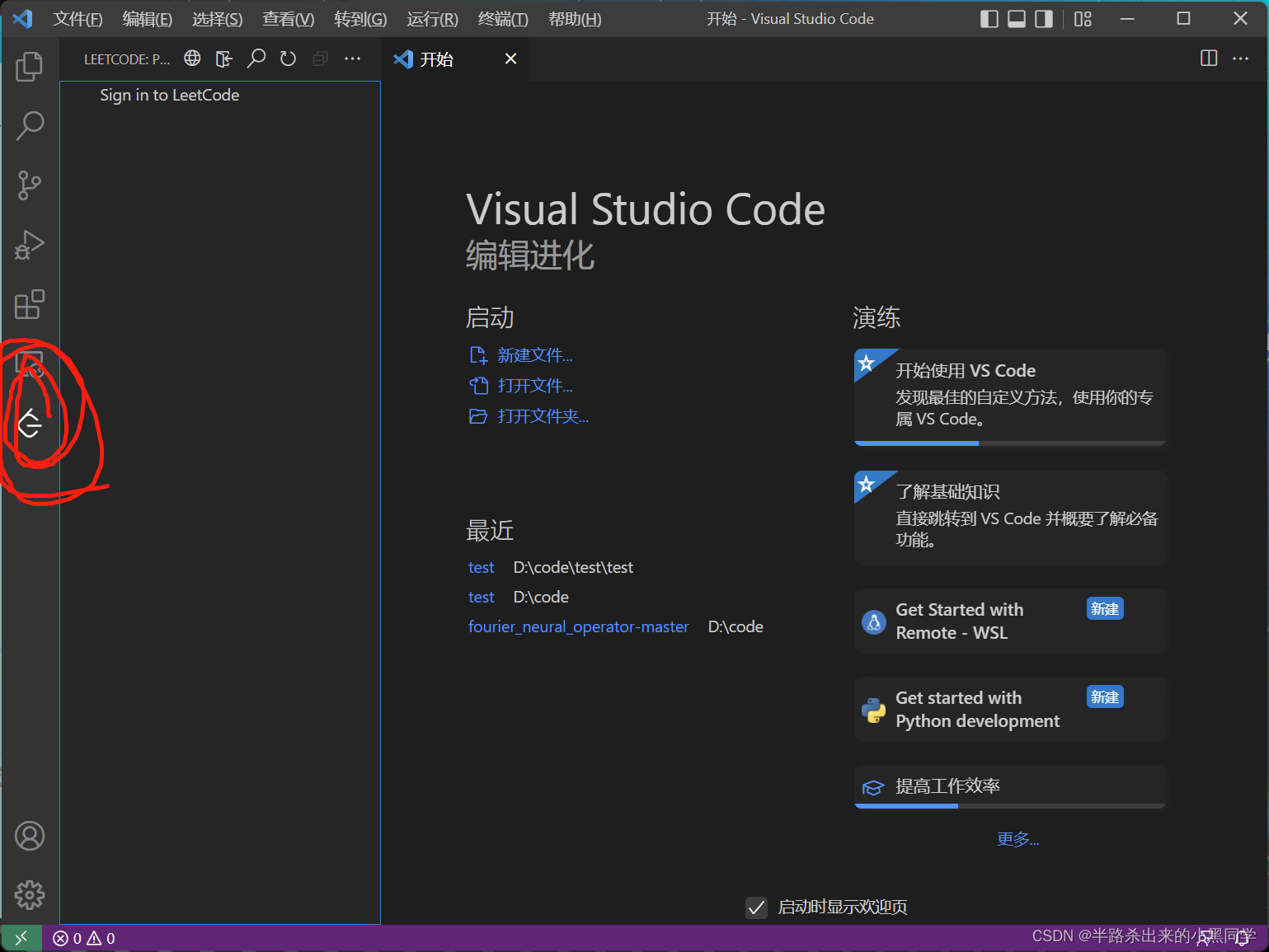
Task: Open the Explorer icon in the Activity Bar
Action: [x=30, y=68]
